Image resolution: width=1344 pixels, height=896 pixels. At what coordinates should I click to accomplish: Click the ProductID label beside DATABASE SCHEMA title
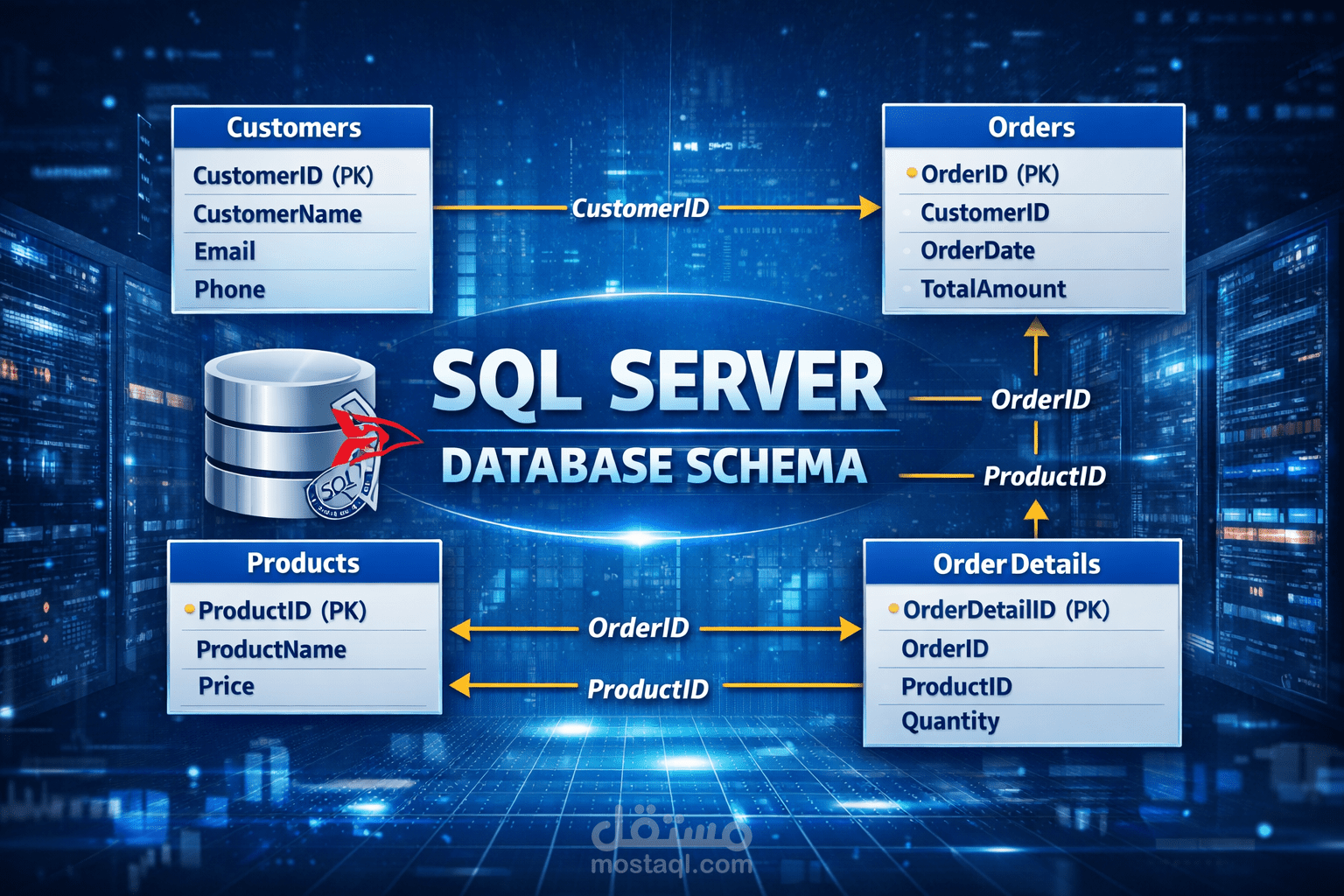tap(1045, 476)
